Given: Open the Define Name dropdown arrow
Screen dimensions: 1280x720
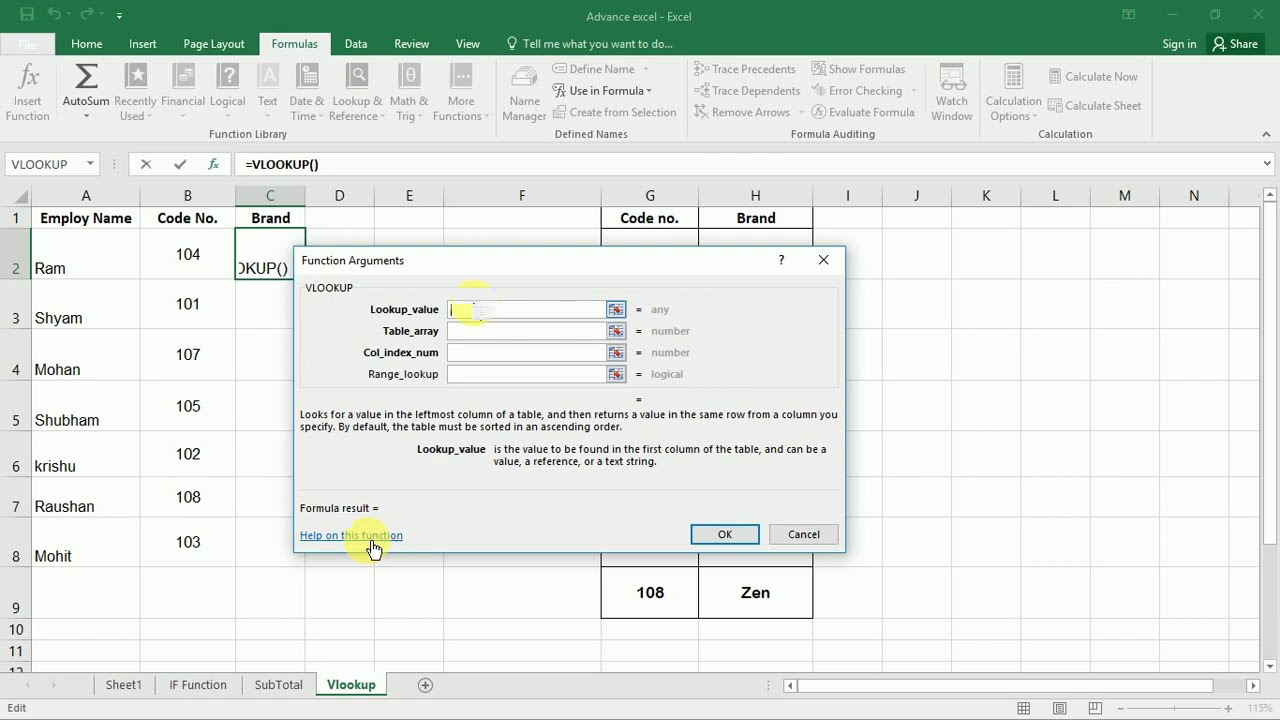Looking at the screenshot, I should [646, 69].
